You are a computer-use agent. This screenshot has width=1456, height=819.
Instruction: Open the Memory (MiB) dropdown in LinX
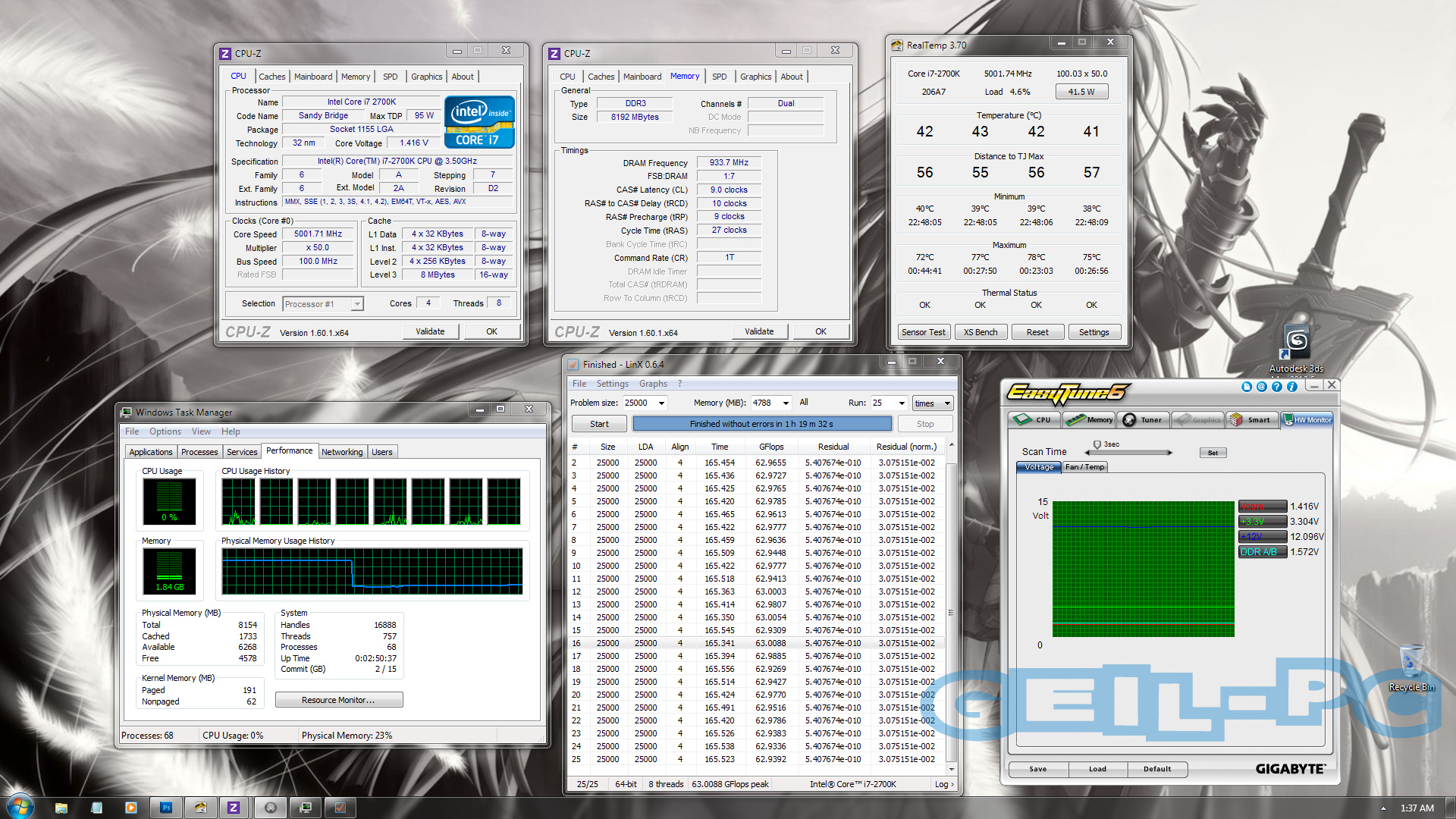pos(786,403)
